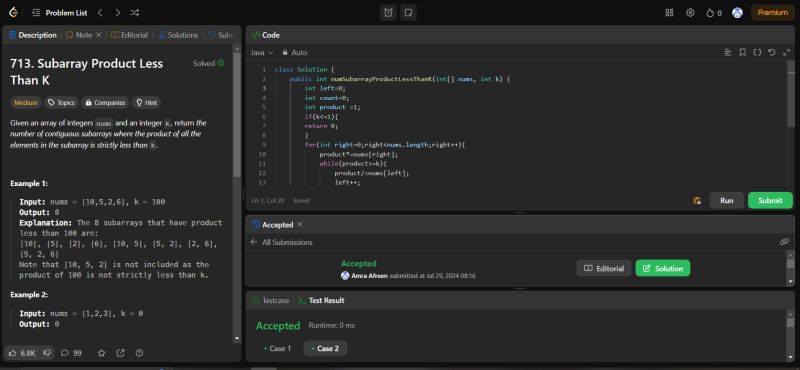Open the layout manager icon
800x370 pixels.
(x=669, y=13)
